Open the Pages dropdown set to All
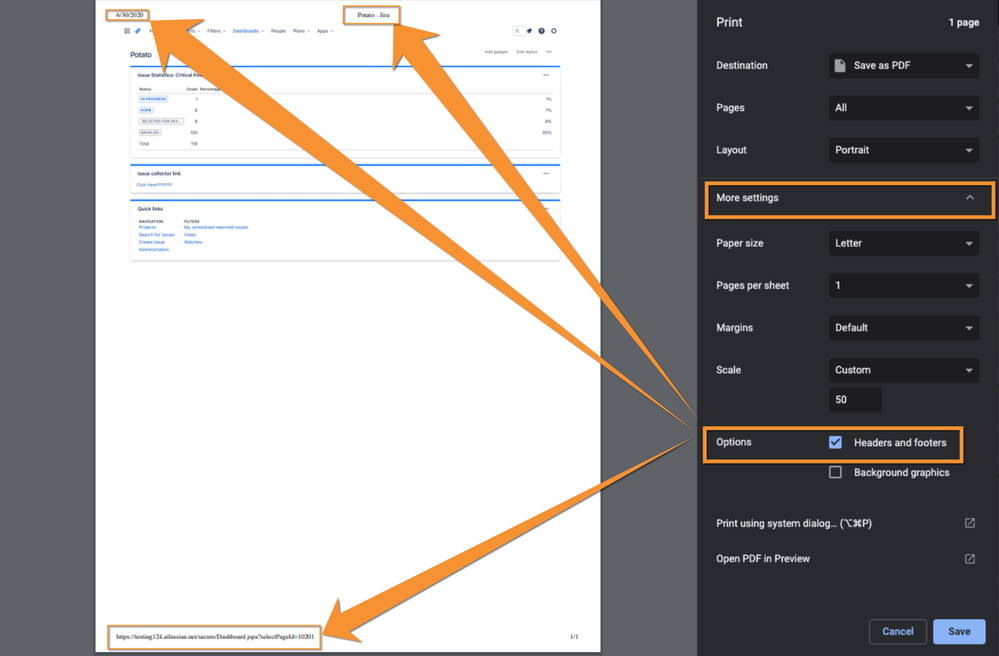 click(903, 108)
